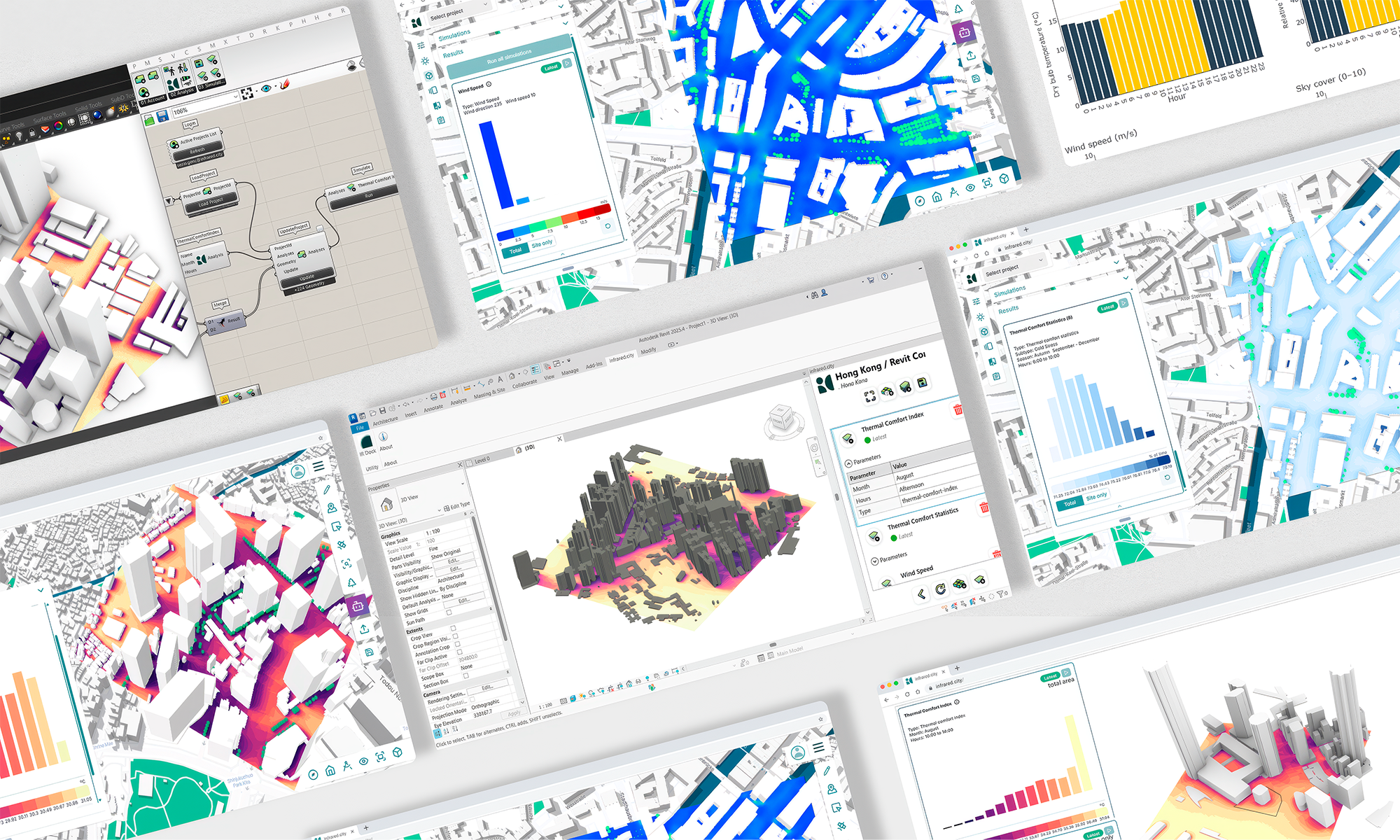Click the About info icon in Revit ribbon

pos(383,437)
